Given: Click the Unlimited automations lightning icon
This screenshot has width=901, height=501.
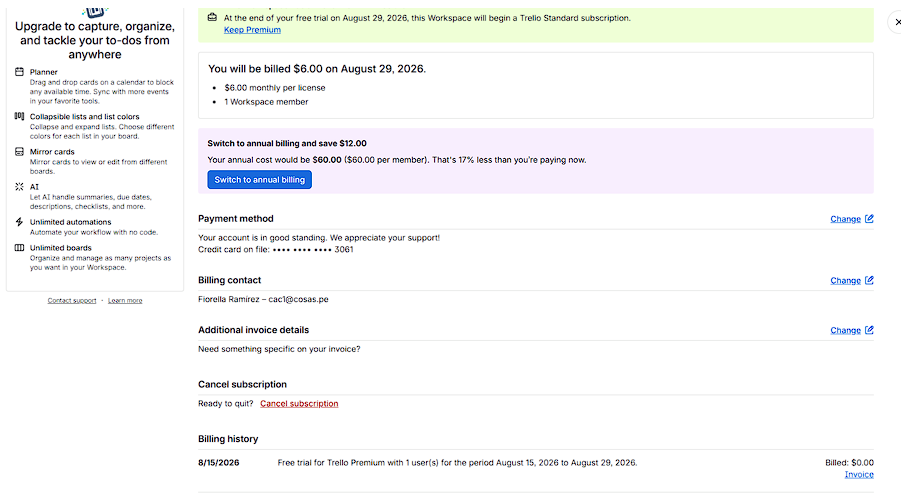Looking at the screenshot, I should [19, 222].
